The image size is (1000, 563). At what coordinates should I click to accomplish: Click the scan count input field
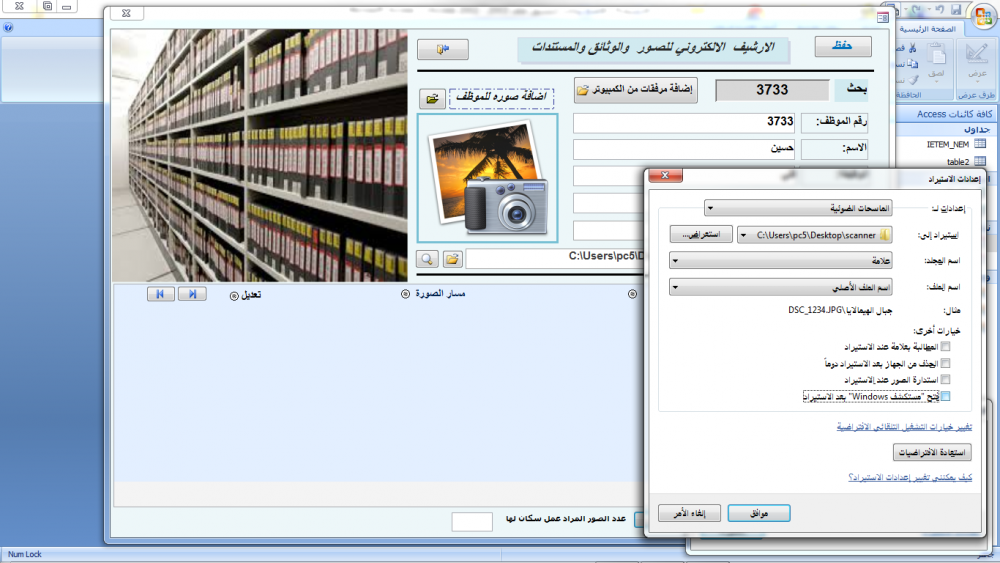pyautogui.click(x=472, y=521)
